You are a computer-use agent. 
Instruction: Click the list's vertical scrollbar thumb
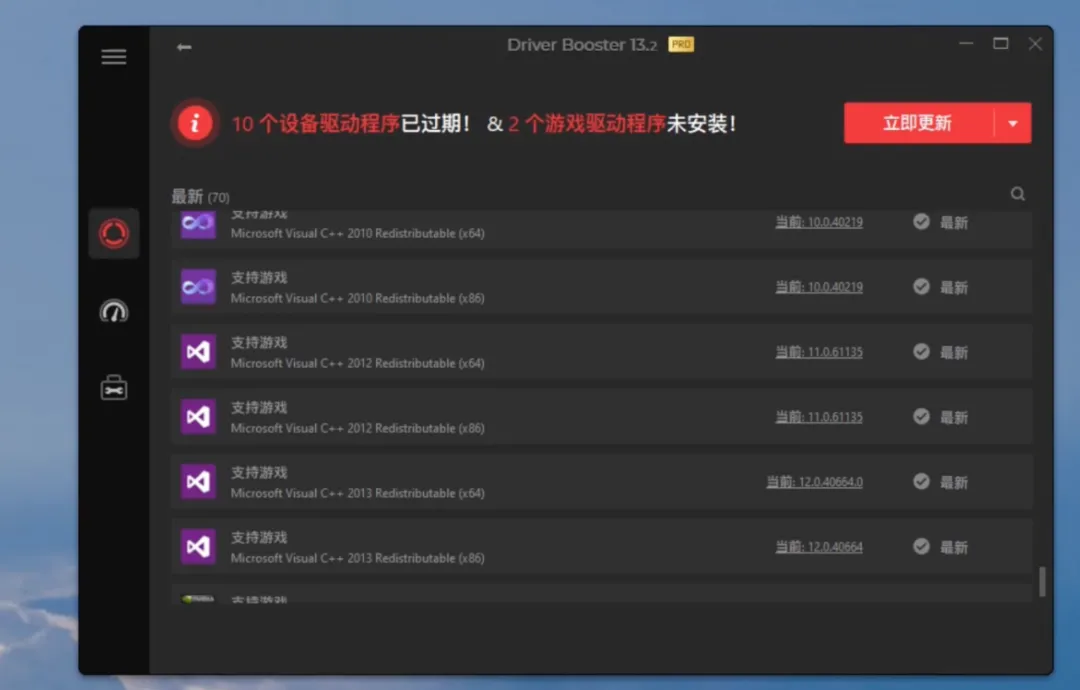pos(1042,582)
